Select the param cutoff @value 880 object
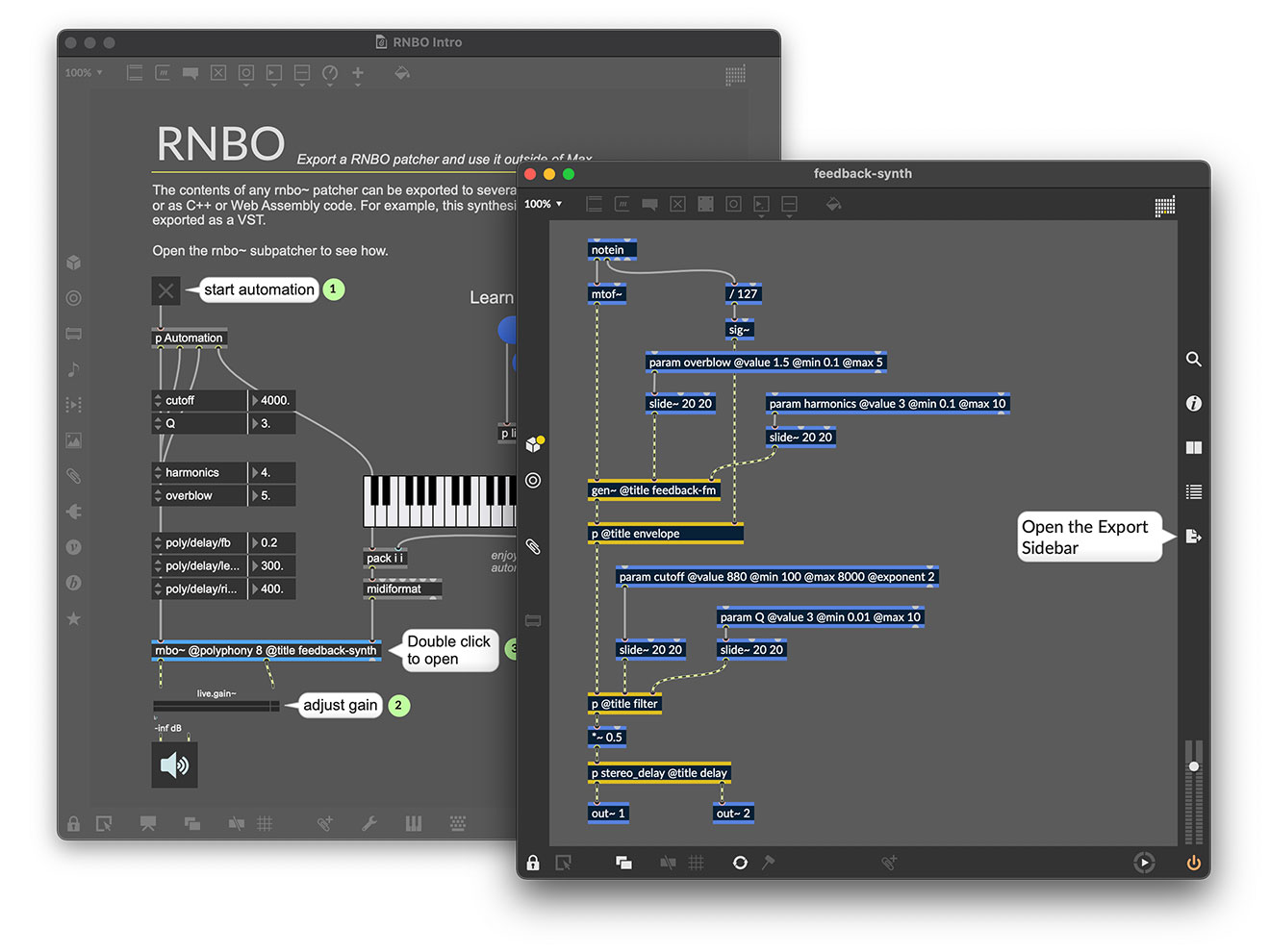 [x=776, y=576]
